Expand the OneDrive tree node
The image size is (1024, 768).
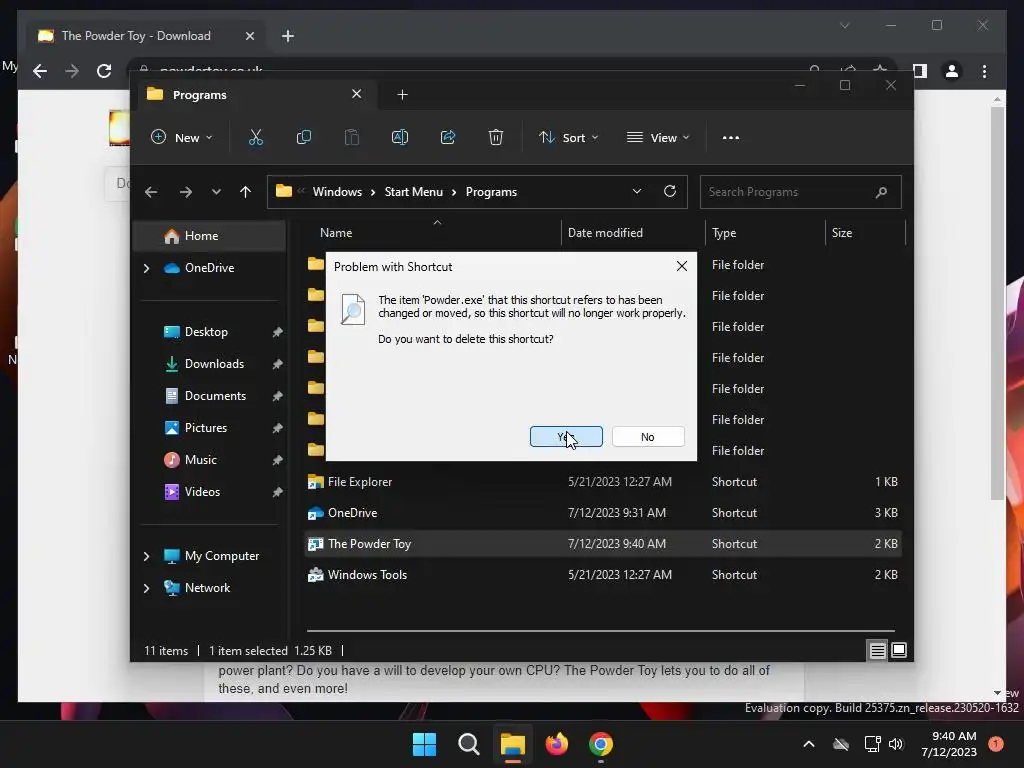coord(146,268)
